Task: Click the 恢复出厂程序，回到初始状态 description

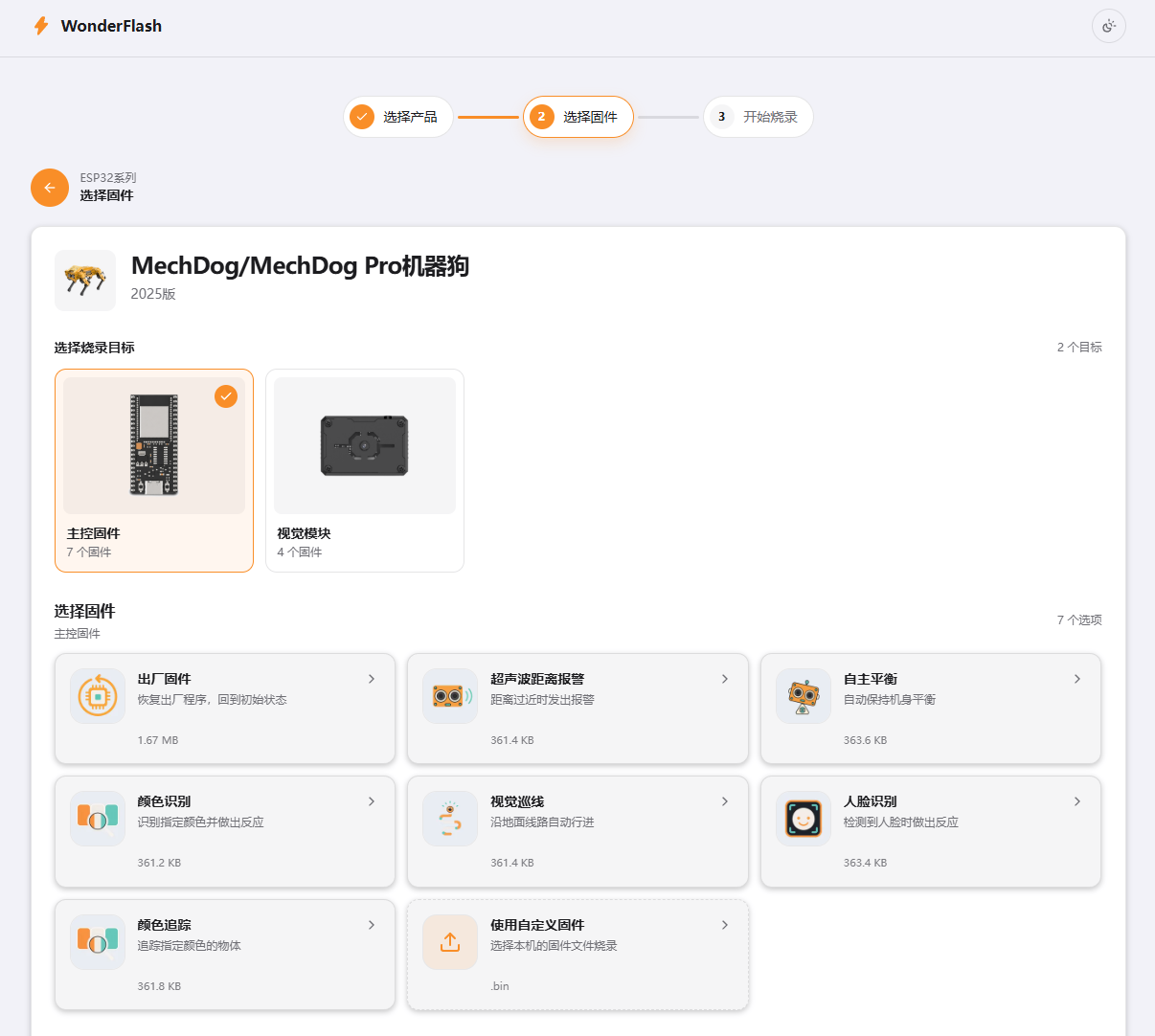Action: point(212,700)
